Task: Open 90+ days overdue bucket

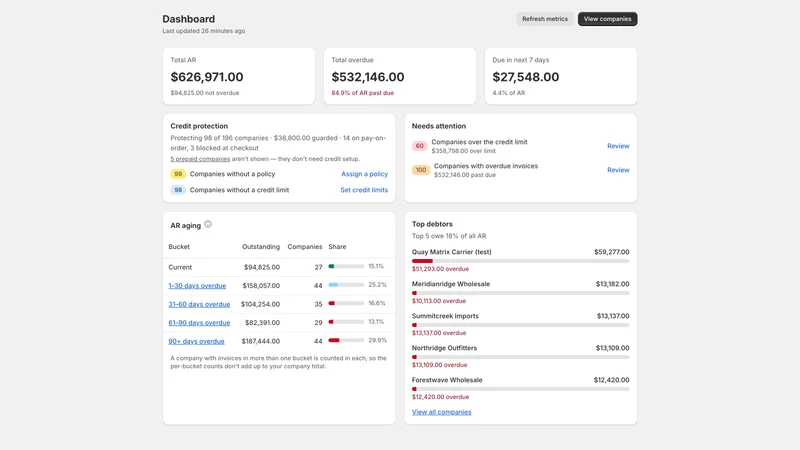Action: pyautogui.click(x=196, y=341)
